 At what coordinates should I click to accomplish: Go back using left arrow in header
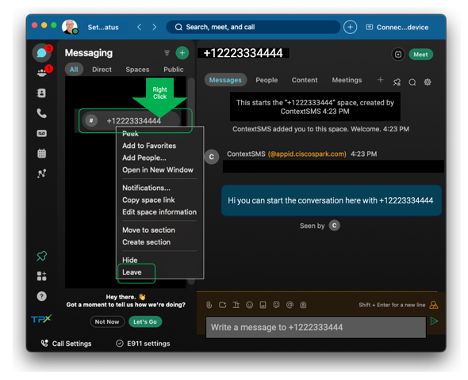click(139, 27)
